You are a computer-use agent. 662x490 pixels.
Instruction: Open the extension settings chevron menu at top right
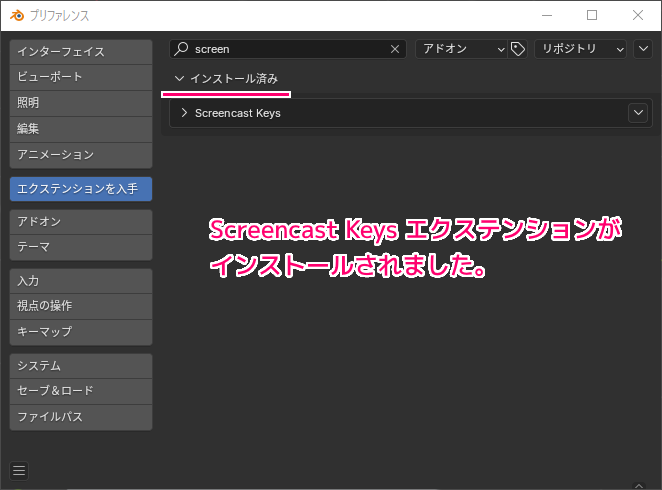point(643,49)
